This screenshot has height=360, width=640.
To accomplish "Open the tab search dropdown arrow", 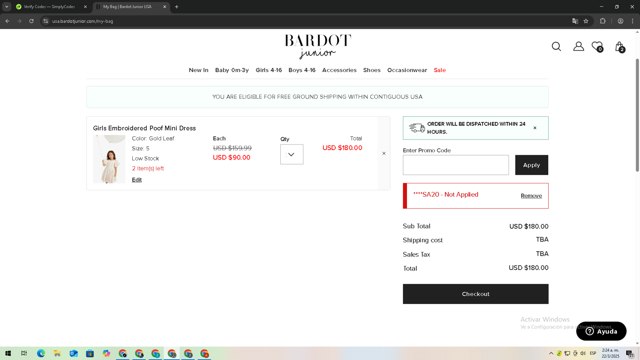I will coord(7,7).
